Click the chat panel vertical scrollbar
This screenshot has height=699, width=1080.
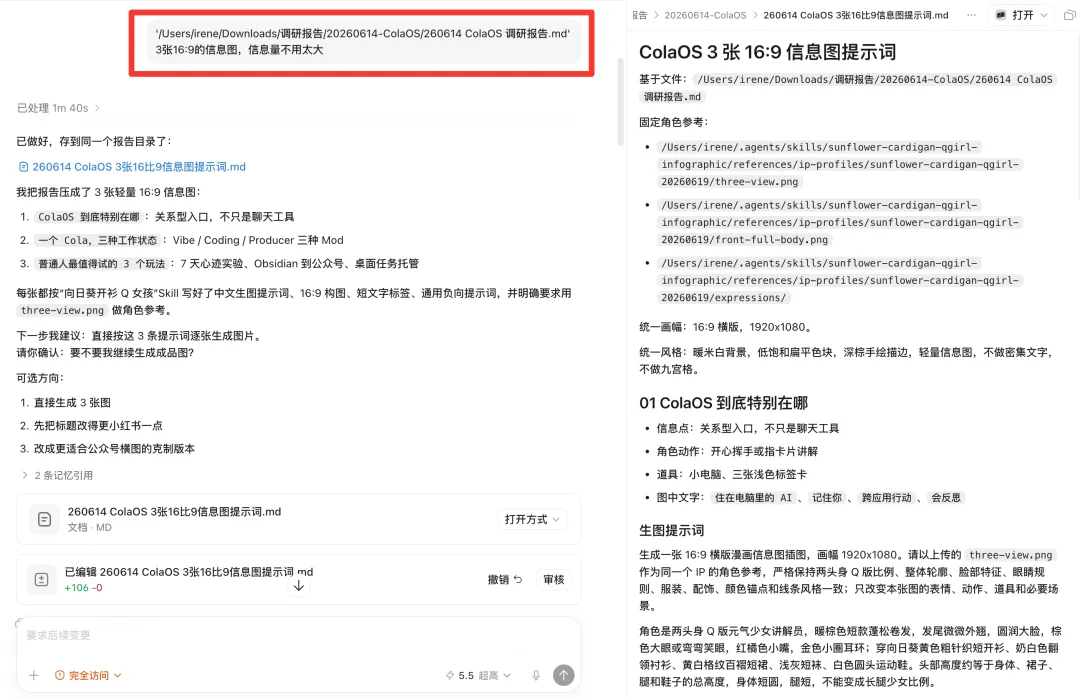pyautogui.click(x=620, y=101)
